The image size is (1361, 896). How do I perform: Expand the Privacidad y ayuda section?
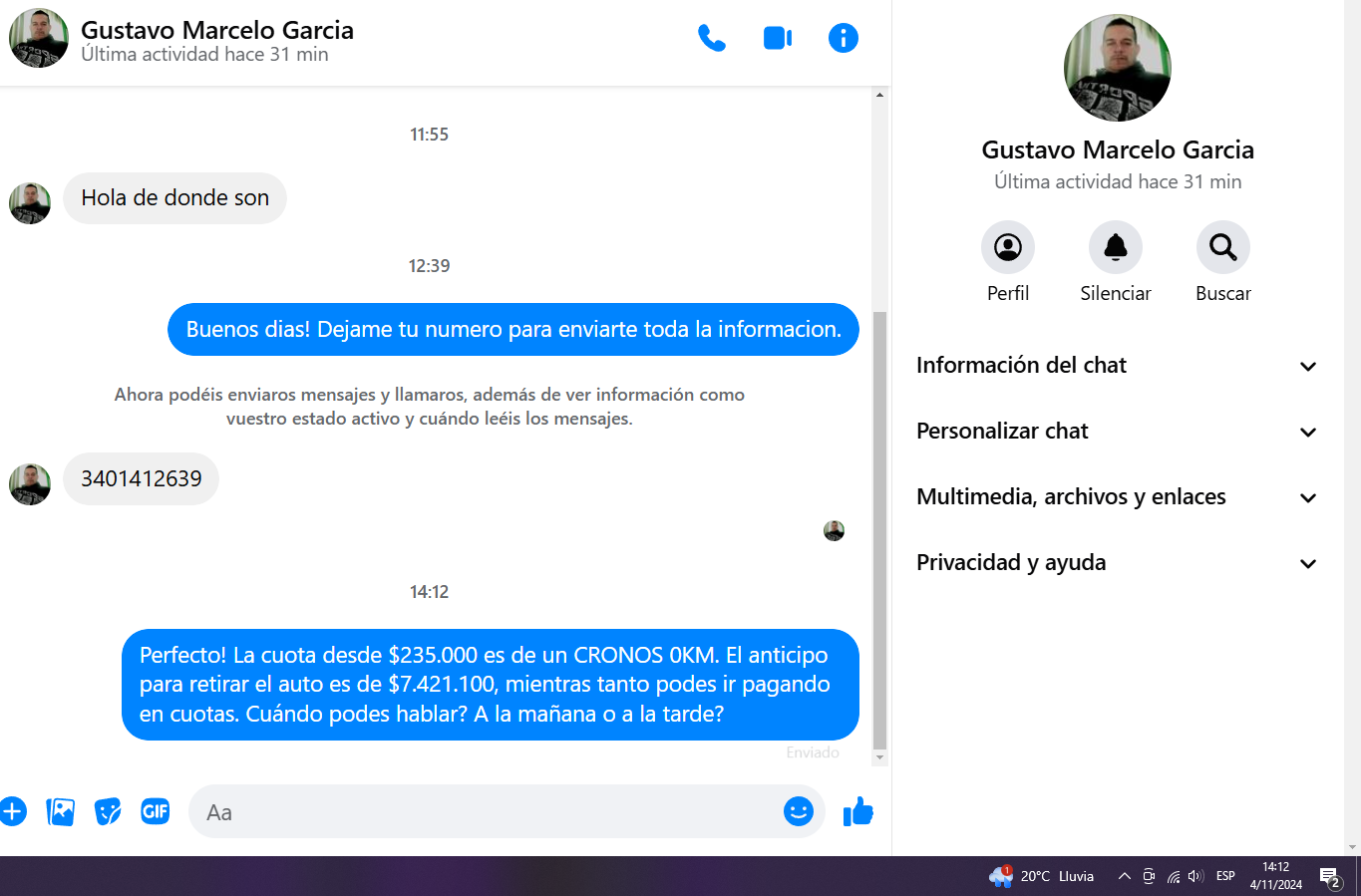pos(1118,563)
